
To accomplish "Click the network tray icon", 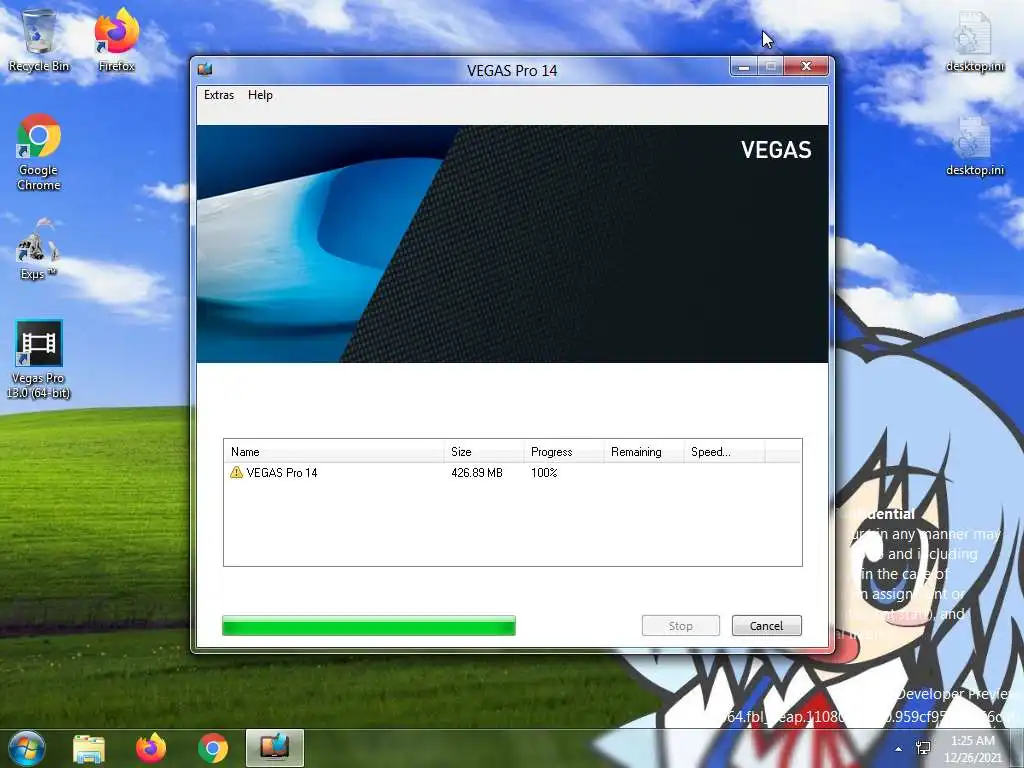I will coord(923,748).
